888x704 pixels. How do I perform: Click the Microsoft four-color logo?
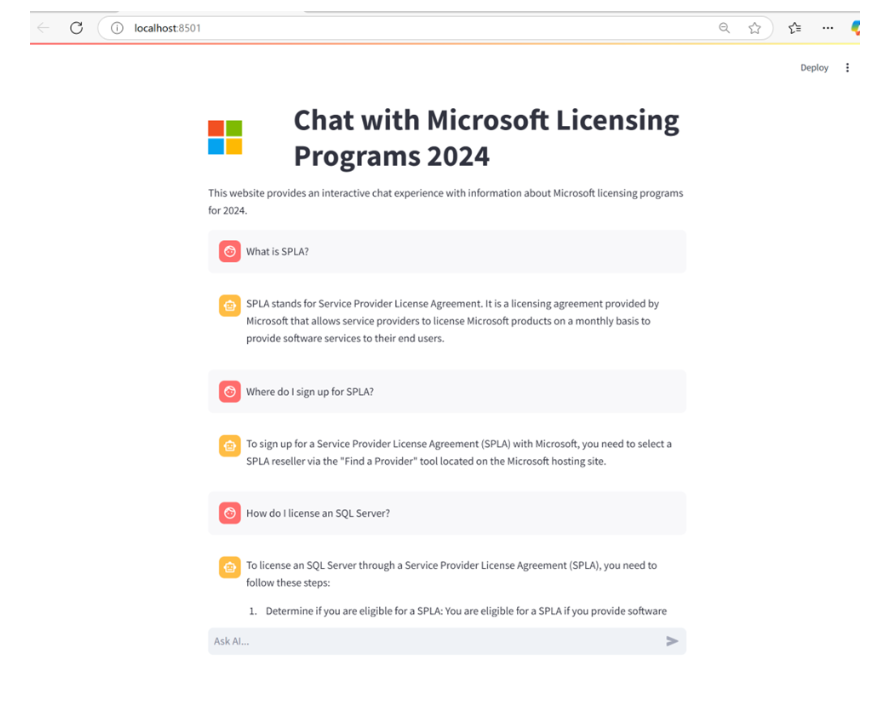pos(225,137)
